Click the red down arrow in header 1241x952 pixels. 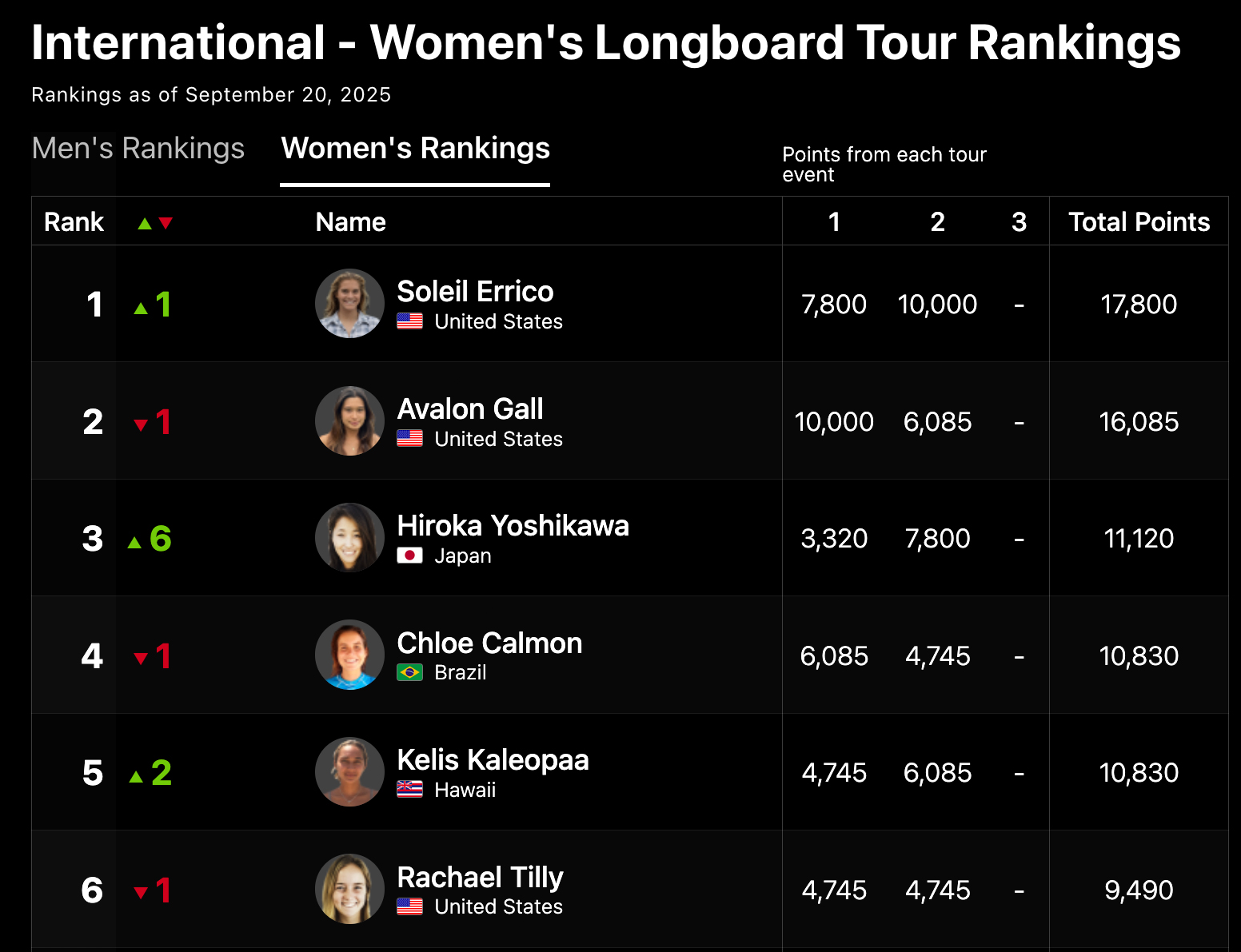pyautogui.click(x=166, y=224)
